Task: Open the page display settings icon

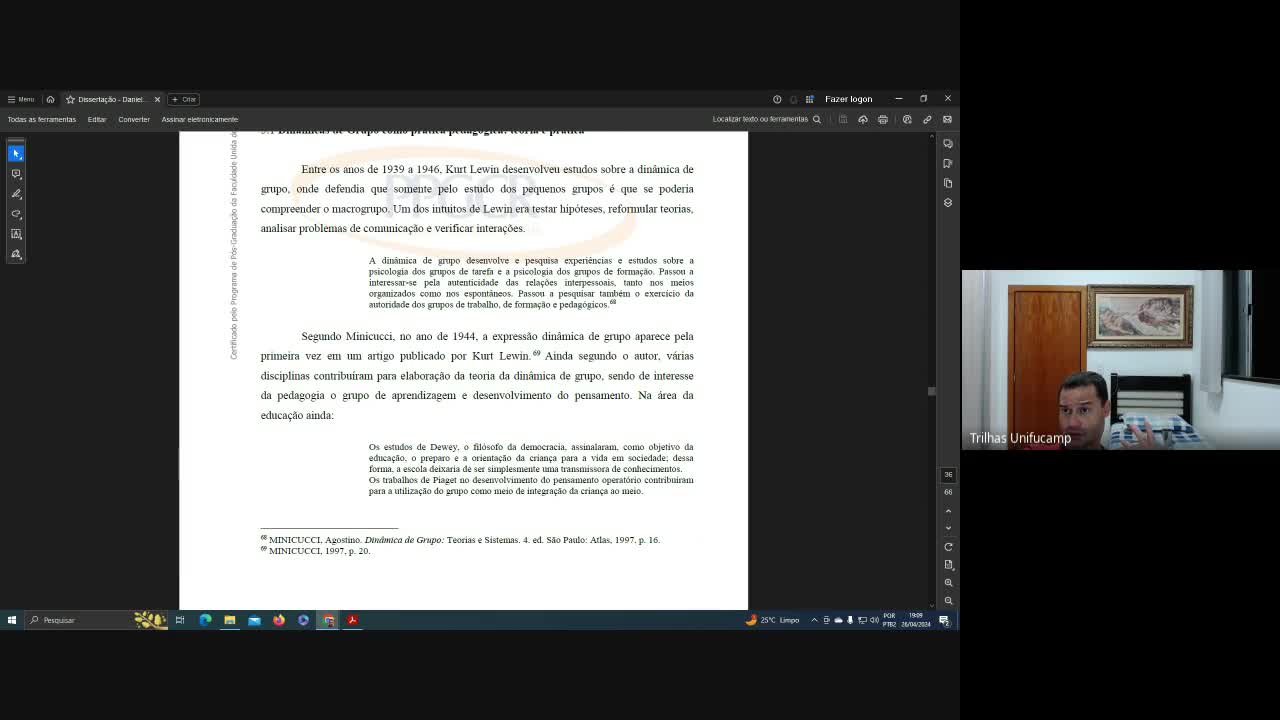Action: [948, 565]
